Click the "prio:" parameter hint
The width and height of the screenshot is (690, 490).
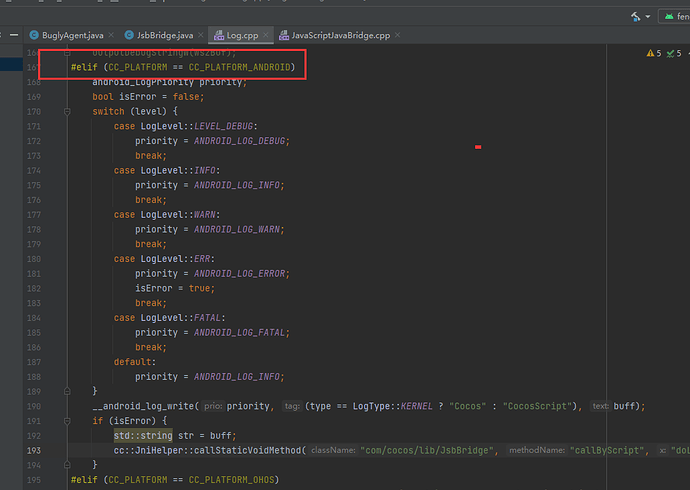click(213, 406)
